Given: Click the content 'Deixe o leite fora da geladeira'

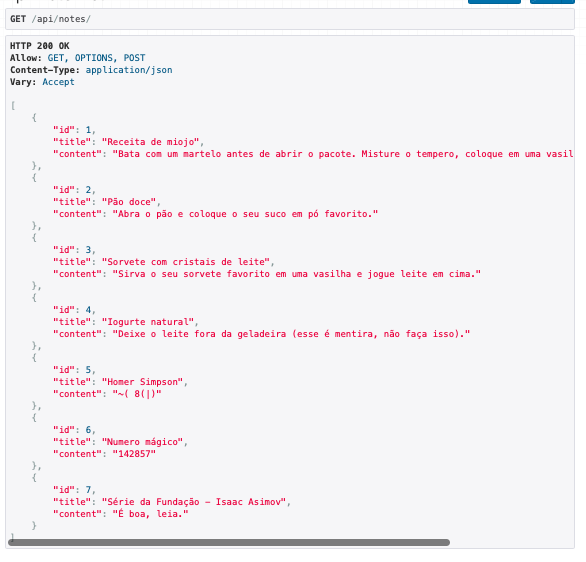Looking at the screenshot, I should [x=291, y=334].
